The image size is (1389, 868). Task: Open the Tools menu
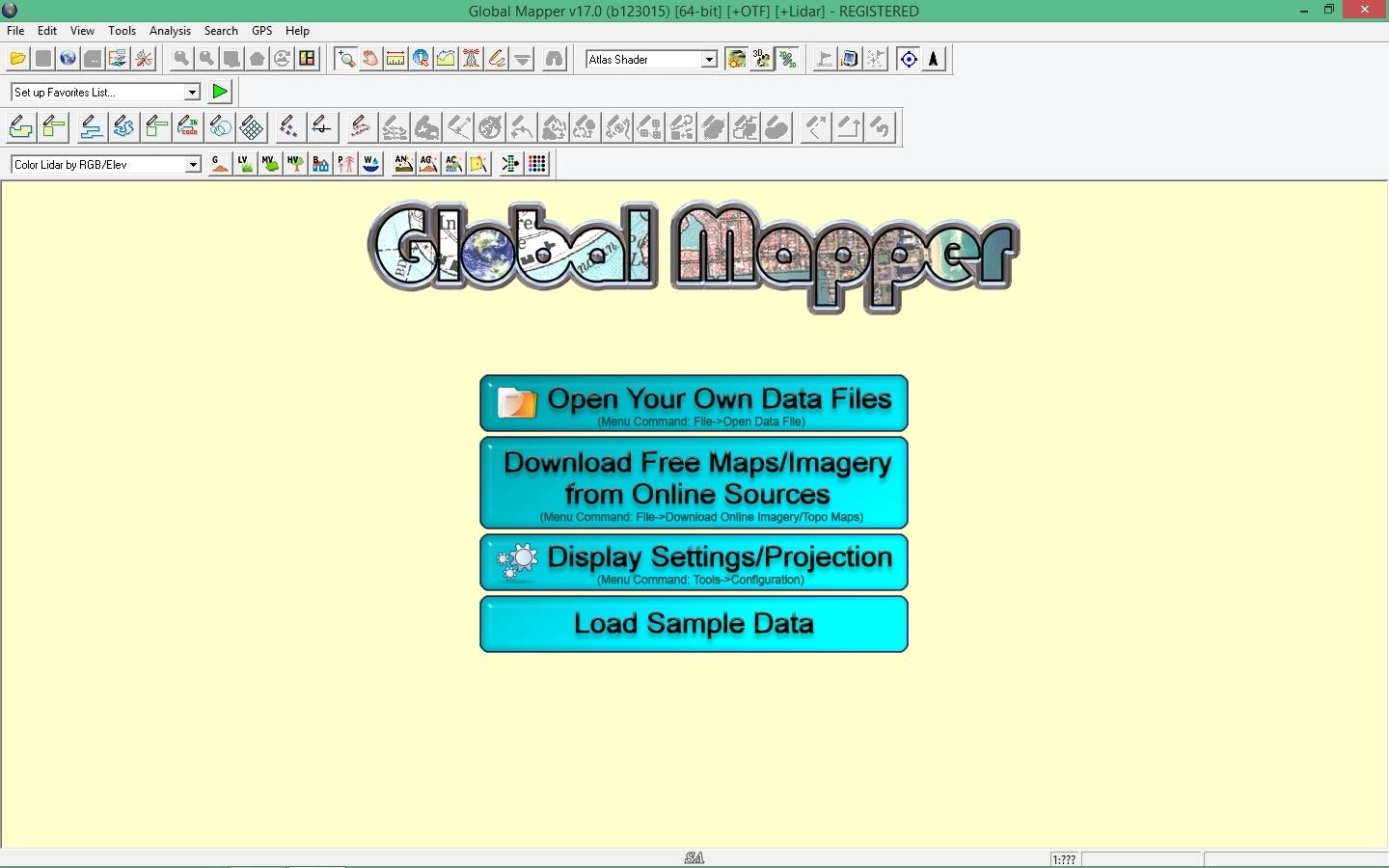click(122, 31)
